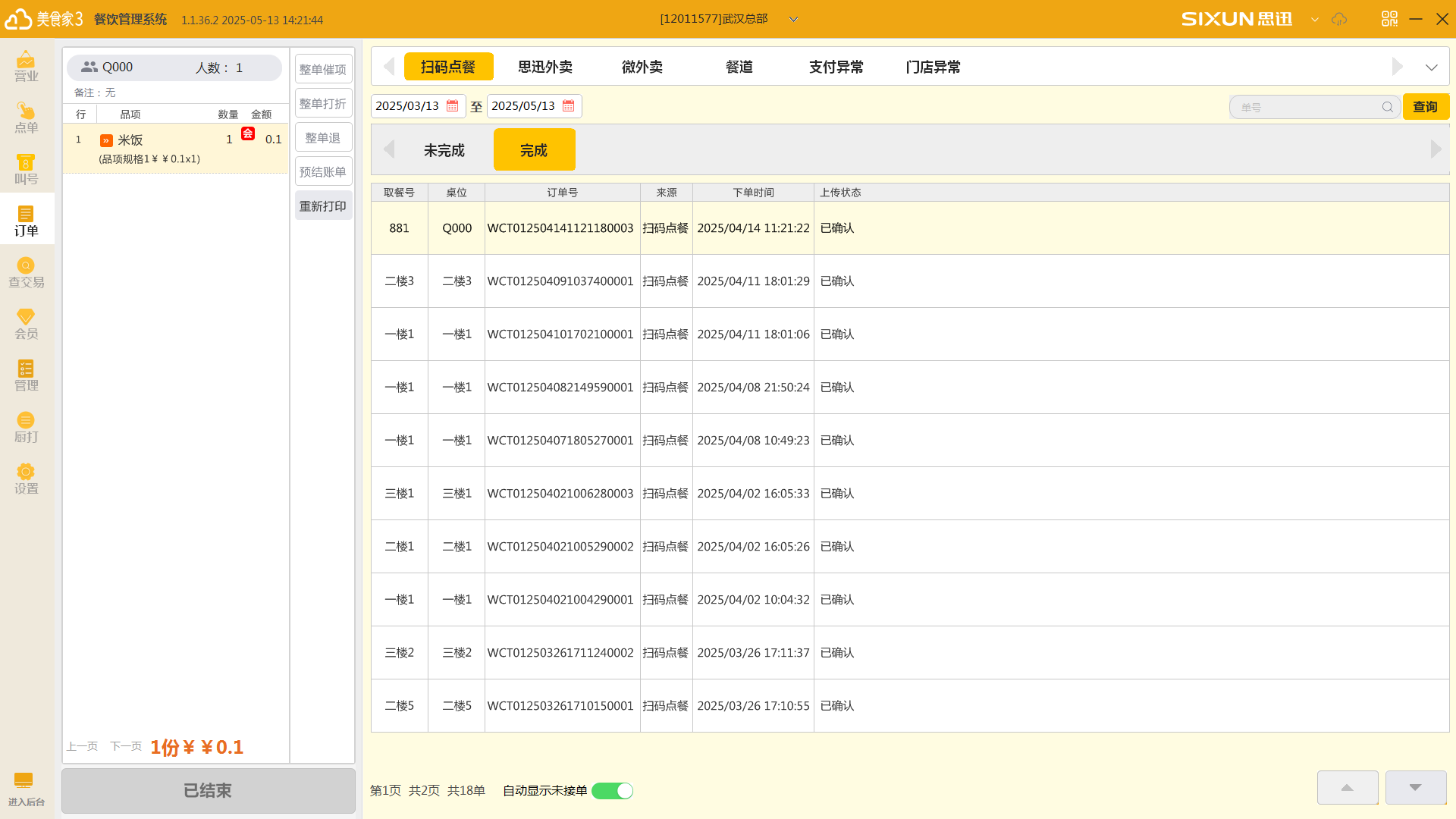Open the 营业 sidebar section
This screenshot has width=1456, height=819.
[27, 65]
